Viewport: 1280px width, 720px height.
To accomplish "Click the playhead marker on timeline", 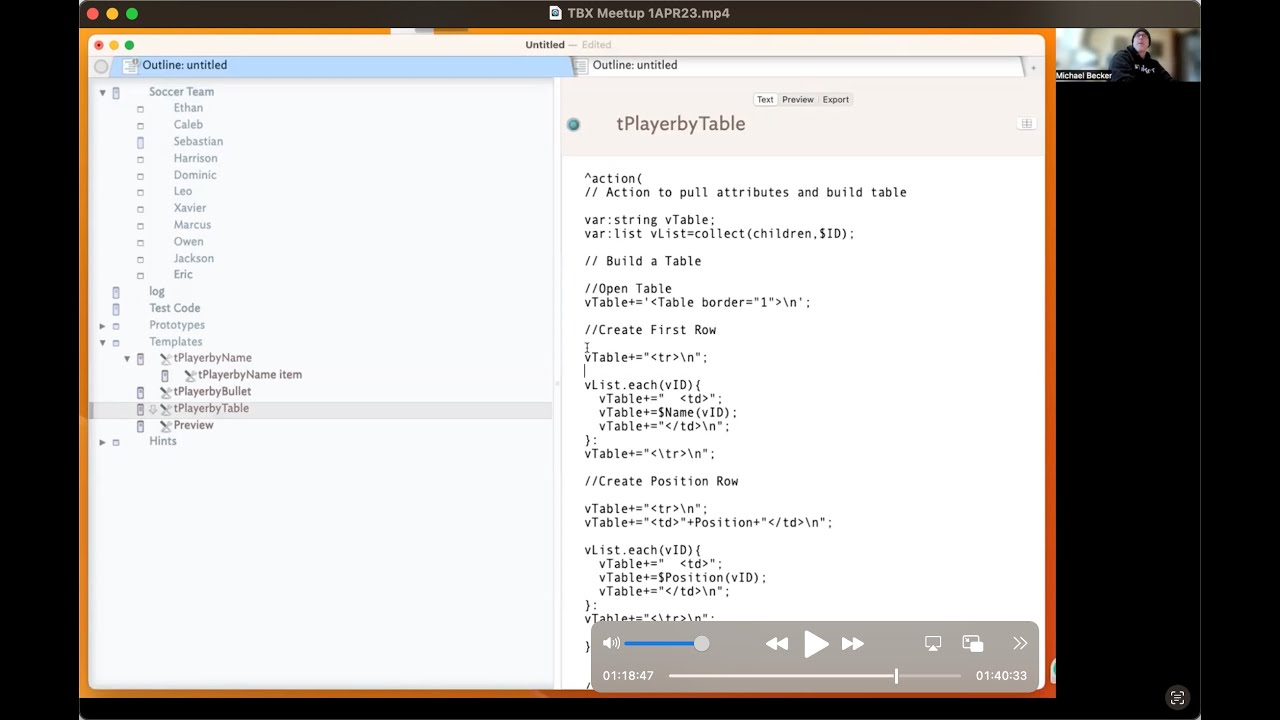I will 896,676.
